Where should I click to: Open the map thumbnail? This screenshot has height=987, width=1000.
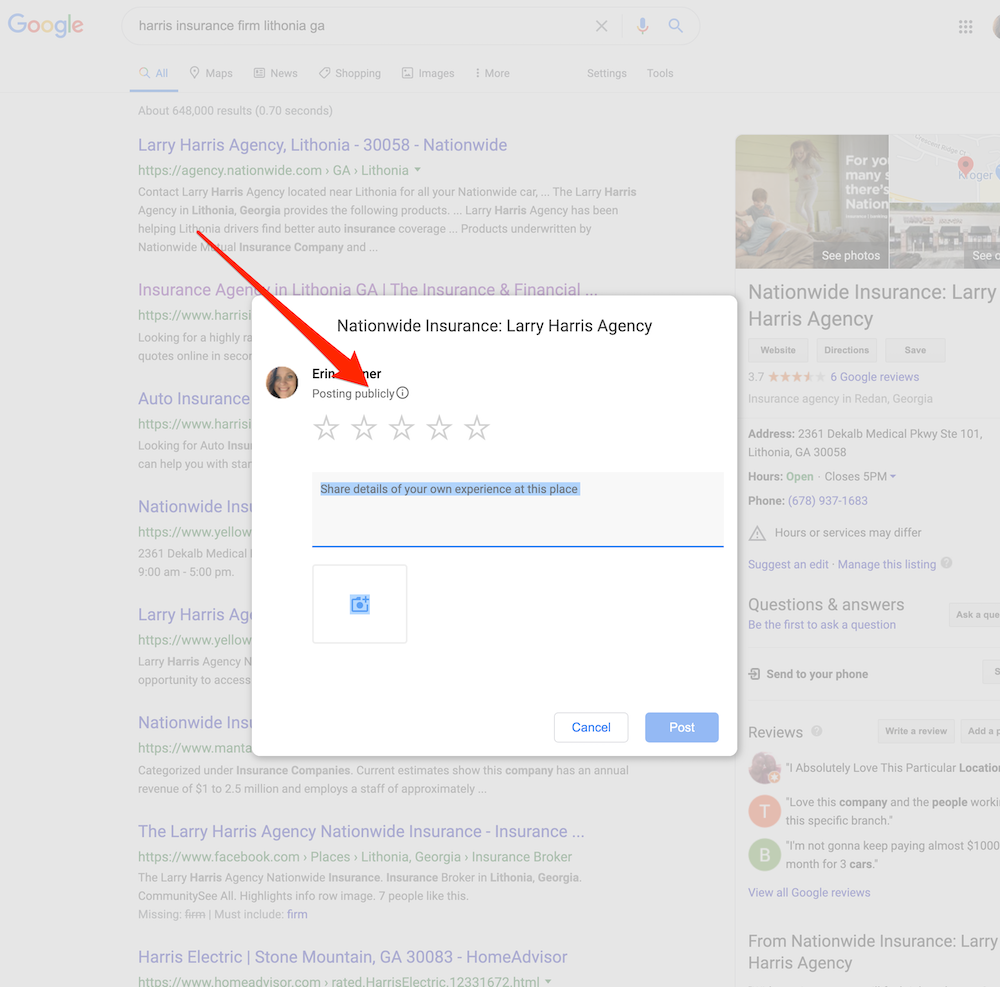(945, 169)
